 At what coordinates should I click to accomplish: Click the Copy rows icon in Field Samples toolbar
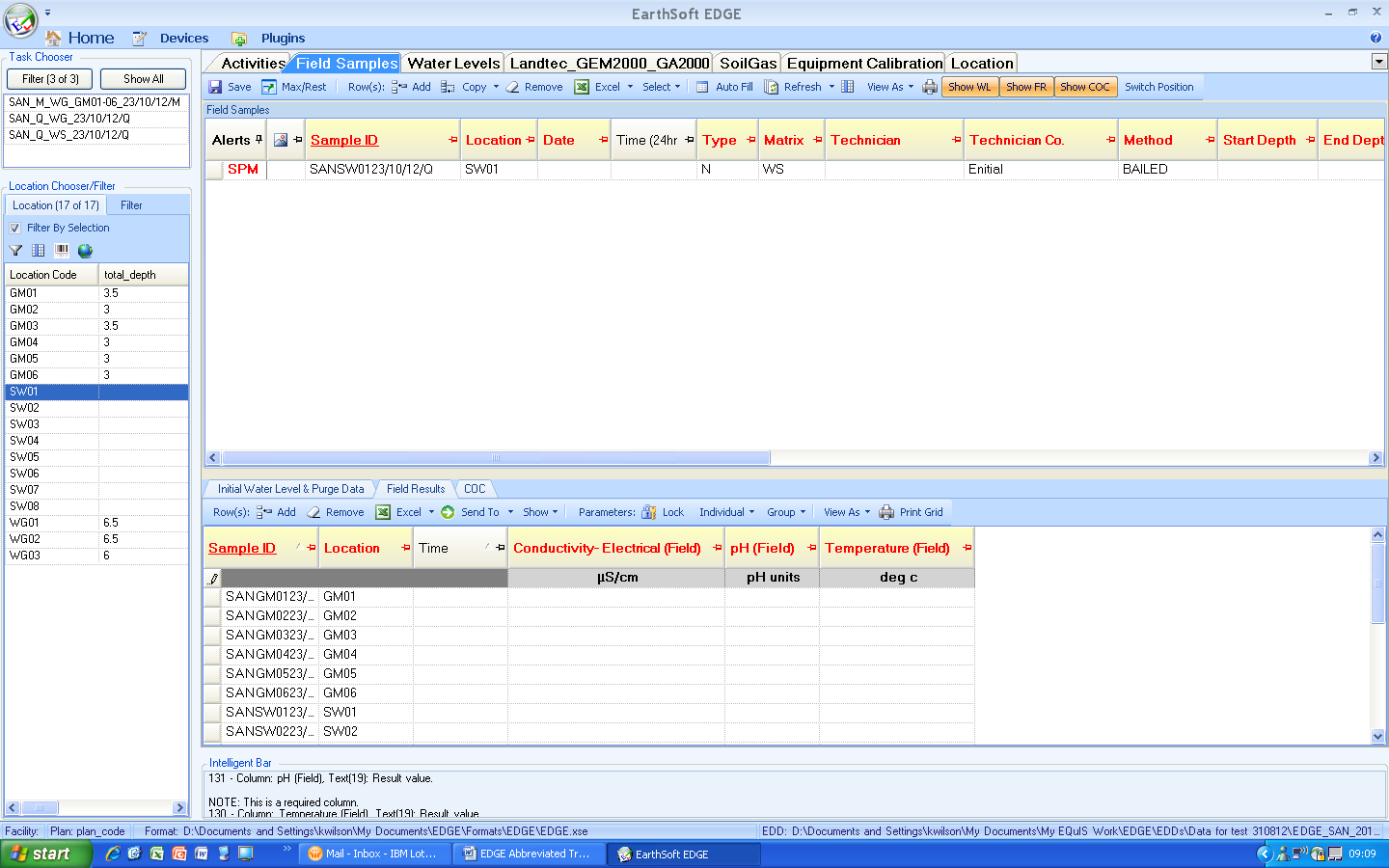click(449, 87)
